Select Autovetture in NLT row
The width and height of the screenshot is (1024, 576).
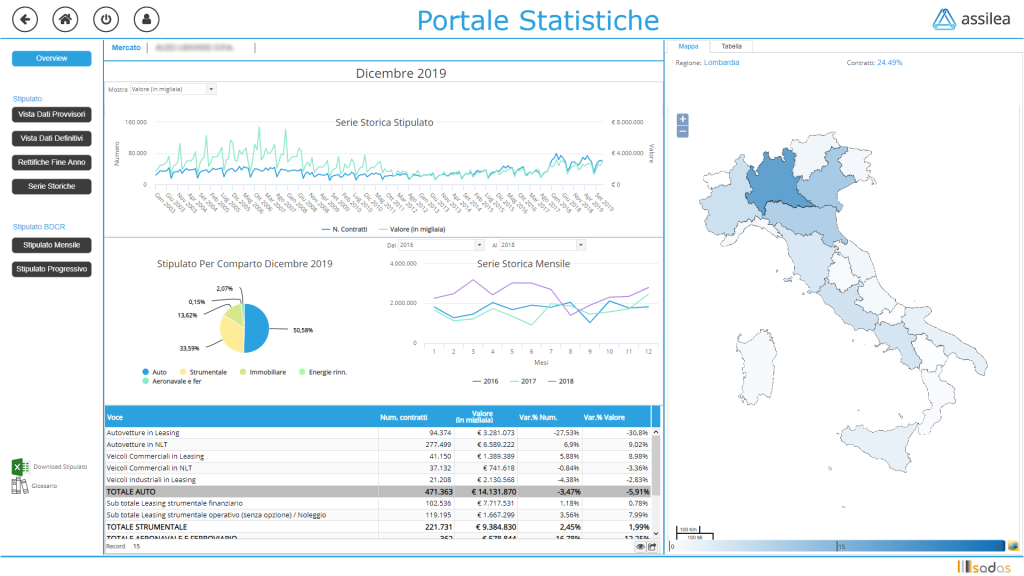click(378, 445)
